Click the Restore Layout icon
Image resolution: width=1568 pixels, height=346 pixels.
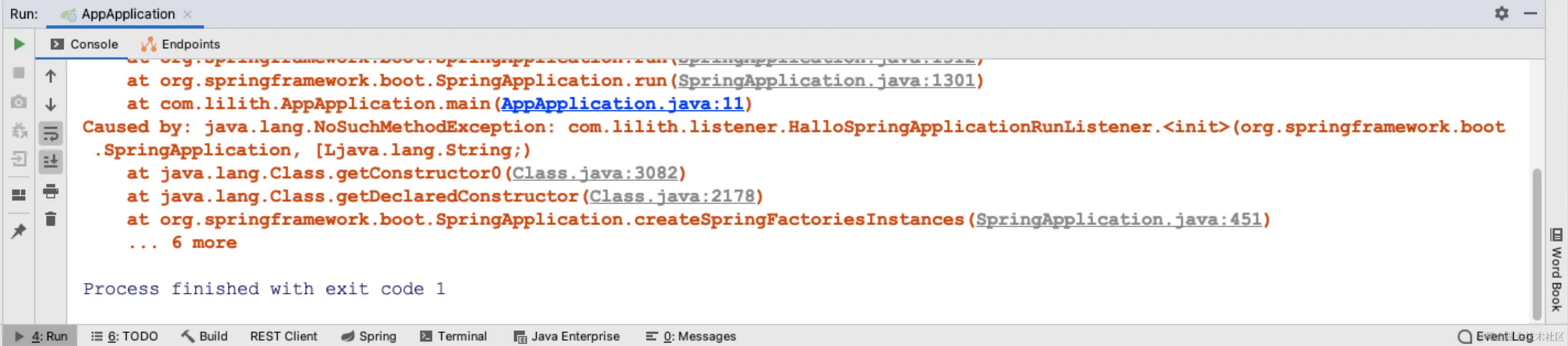click(x=19, y=194)
